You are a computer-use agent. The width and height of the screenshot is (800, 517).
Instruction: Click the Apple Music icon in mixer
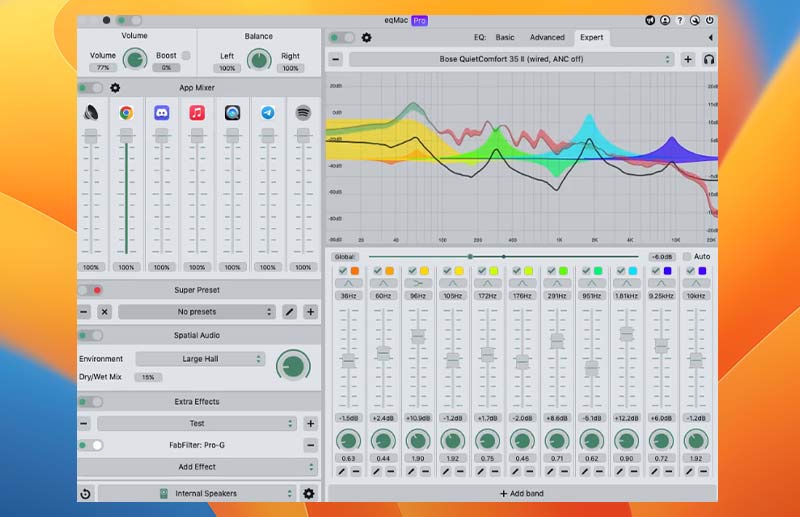click(x=197, y=113)
